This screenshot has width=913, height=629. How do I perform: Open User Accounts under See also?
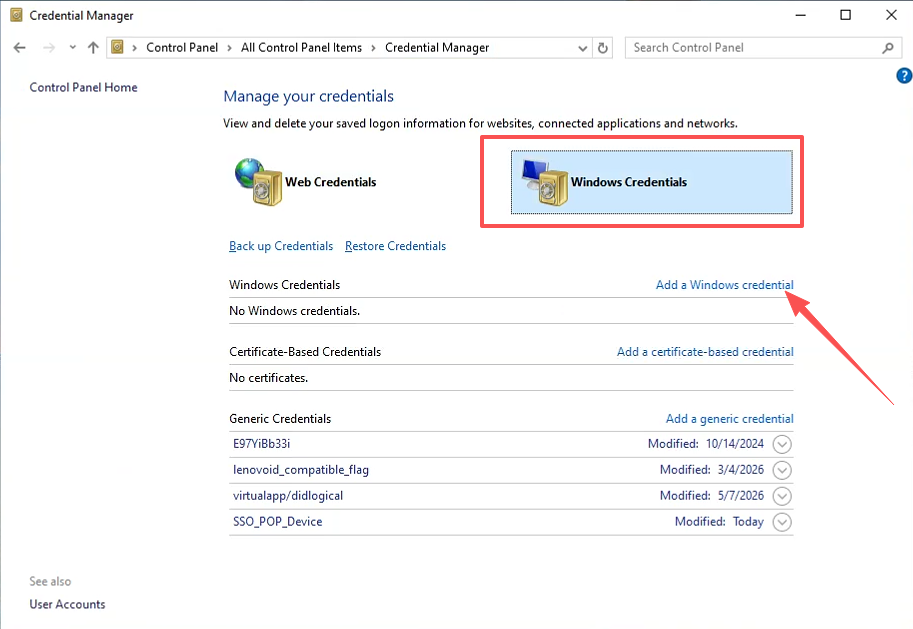coord(68,605)
